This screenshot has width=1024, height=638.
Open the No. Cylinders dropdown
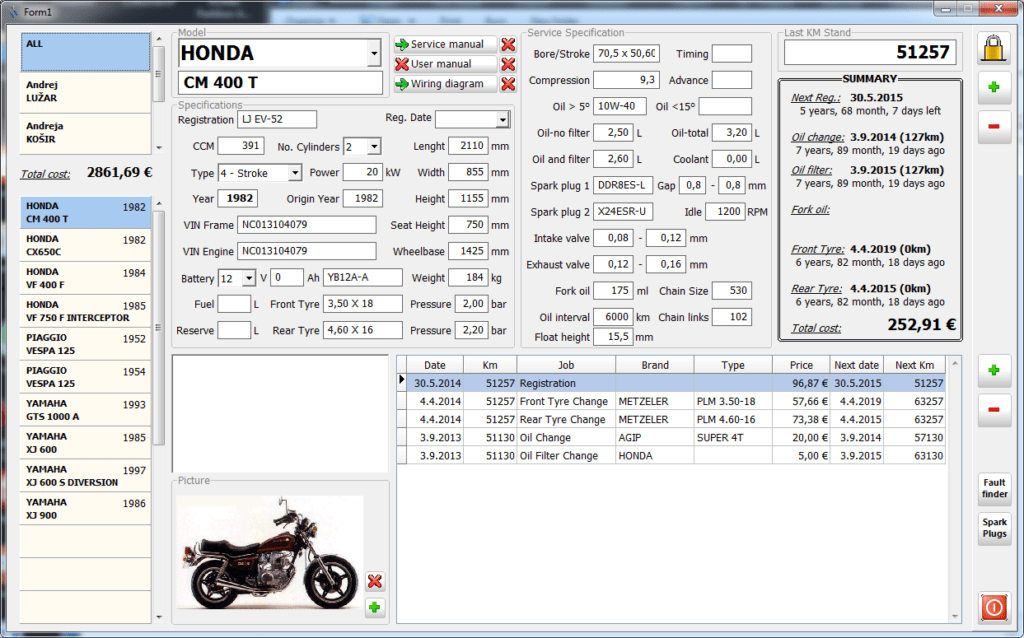coord(374,146)
